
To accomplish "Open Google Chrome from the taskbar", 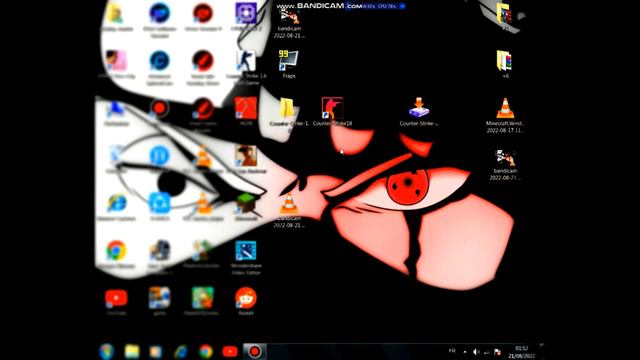I will [x=205, y=351].
